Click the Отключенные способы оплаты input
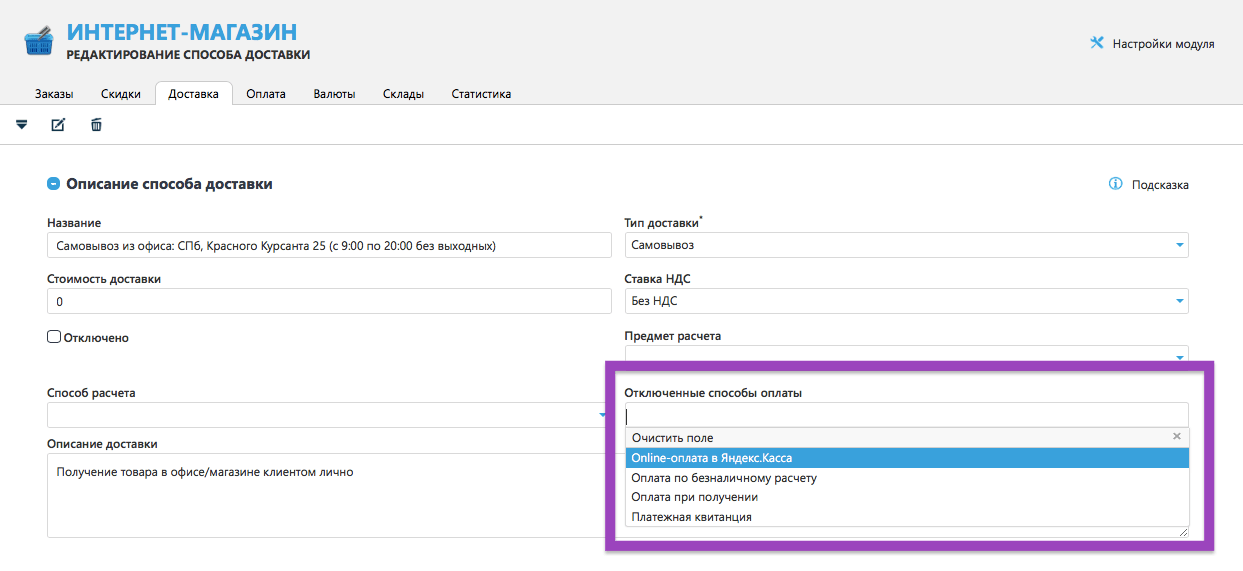Image resolution: width=1243 pixels, height=571 pixels. [907, 415]
